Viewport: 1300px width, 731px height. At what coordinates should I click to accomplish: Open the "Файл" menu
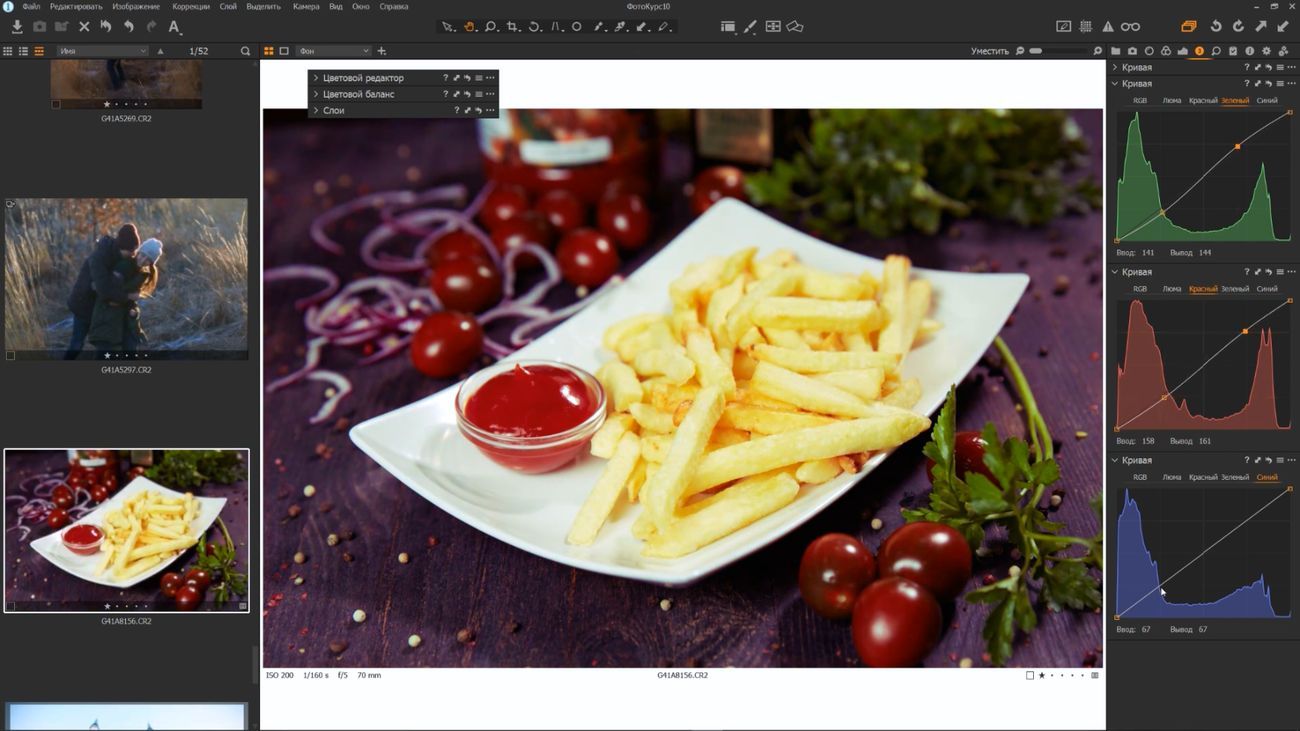(x=31, y=7)
